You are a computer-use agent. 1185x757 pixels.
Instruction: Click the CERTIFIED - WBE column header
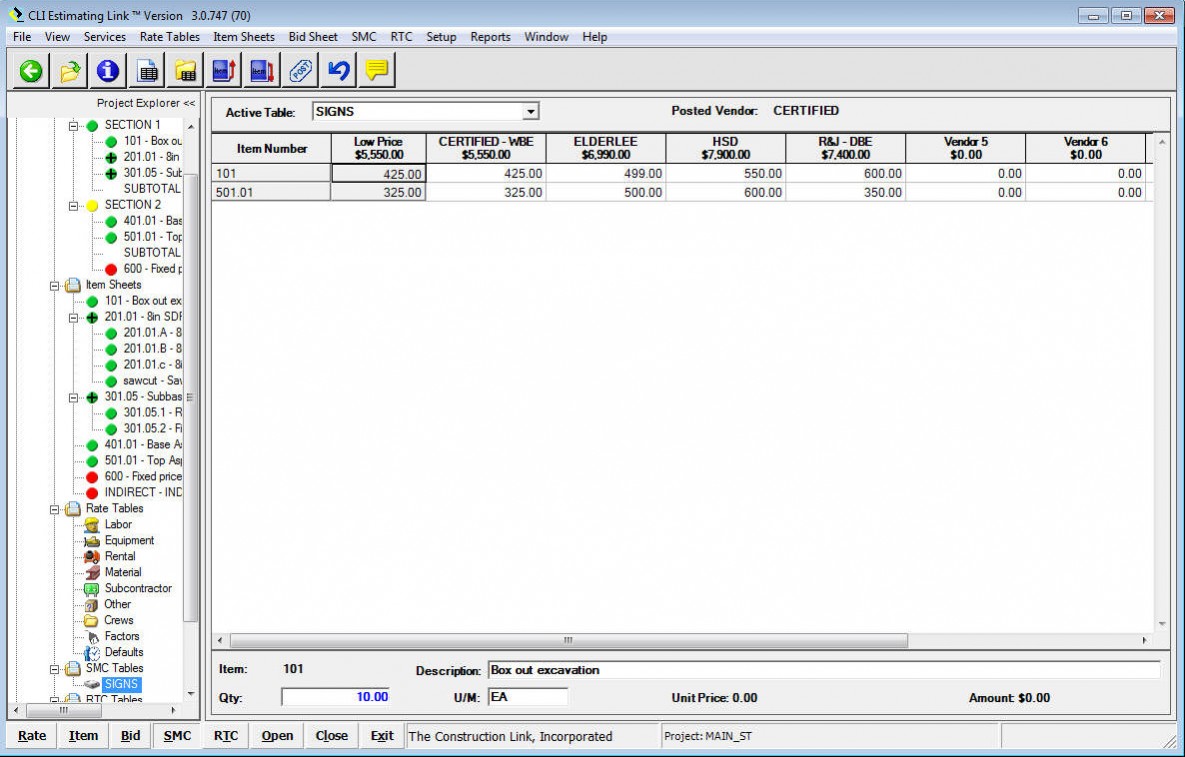pos(486,148)
